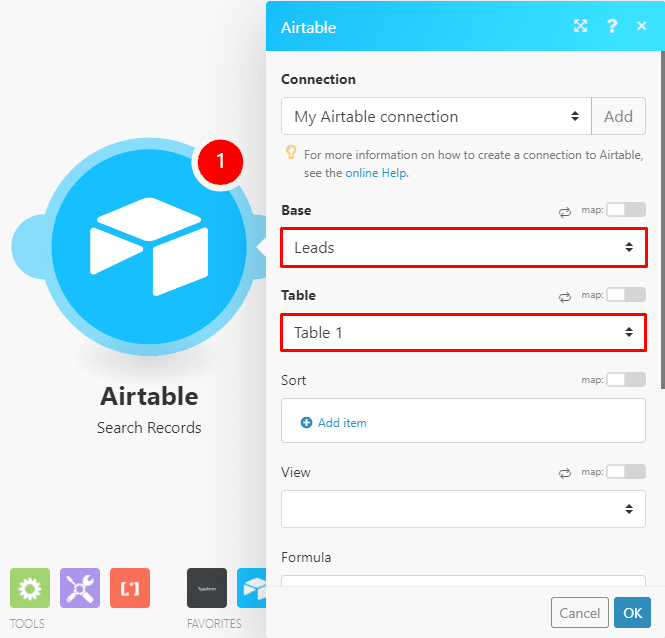
Task: Open the purple wrench tools icon
Action: pyautogui.click(x=80, y=588)
